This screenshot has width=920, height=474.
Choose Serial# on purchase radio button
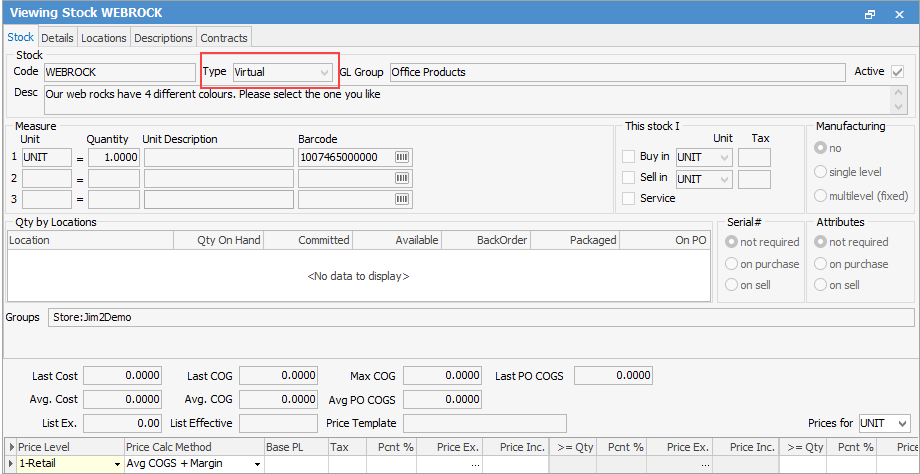point(731,264)
